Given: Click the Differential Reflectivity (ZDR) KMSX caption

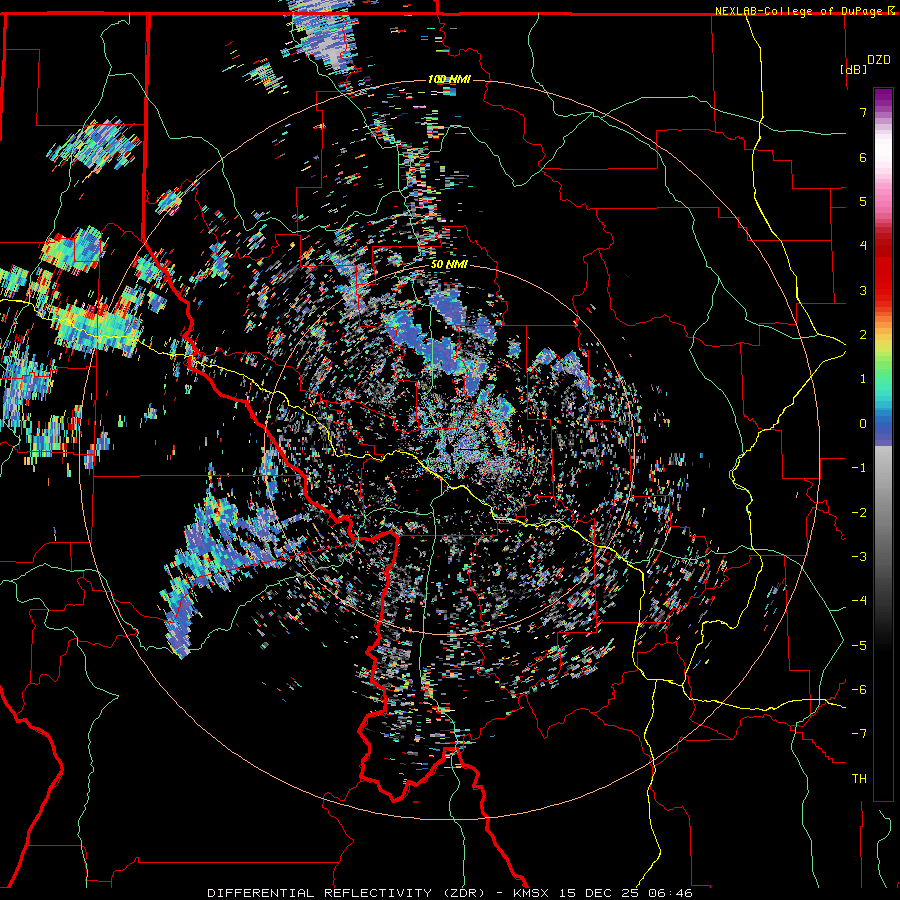Looking at the screenshot, I should tap(449, 893).
